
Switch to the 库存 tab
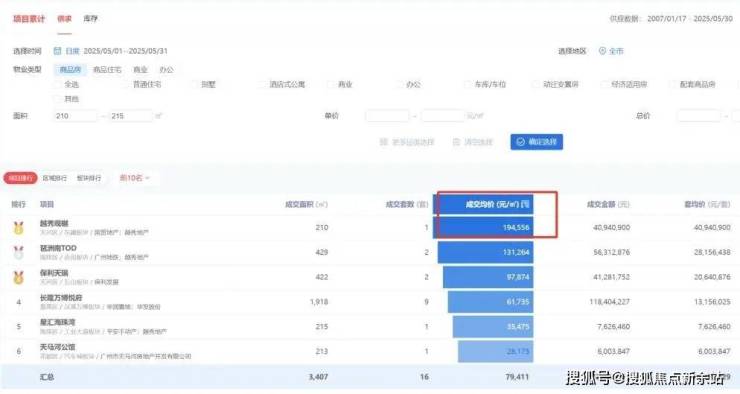[x=90, y=19]
